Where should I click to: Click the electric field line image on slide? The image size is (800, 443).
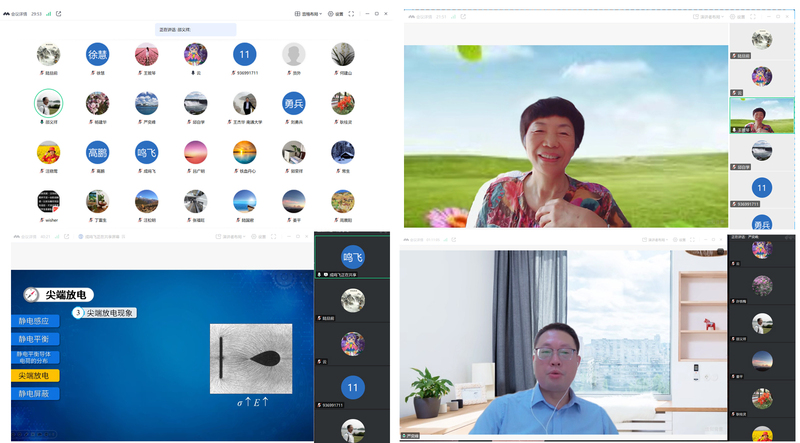point(251,359)
